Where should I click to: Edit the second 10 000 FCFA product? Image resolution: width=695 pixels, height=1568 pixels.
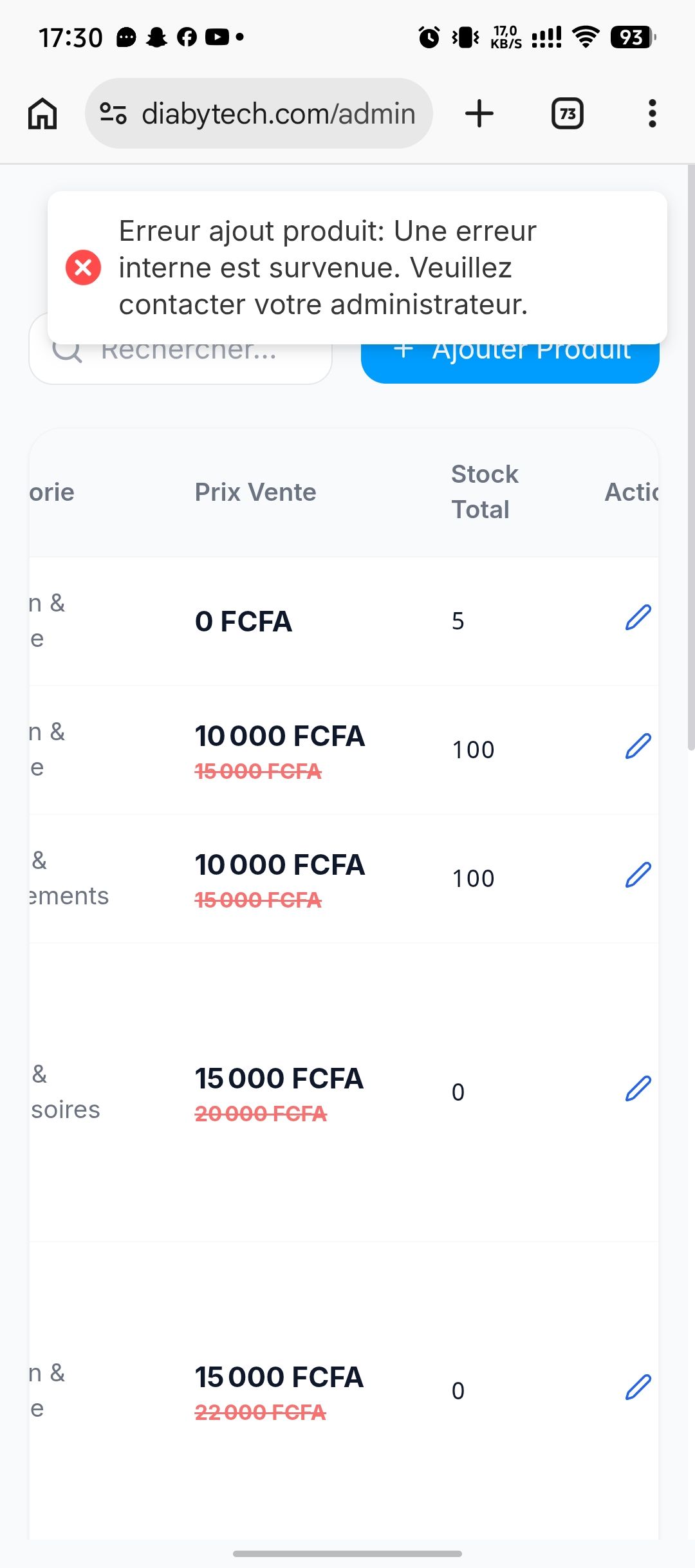pyautogui.click(x=638, y=875)
